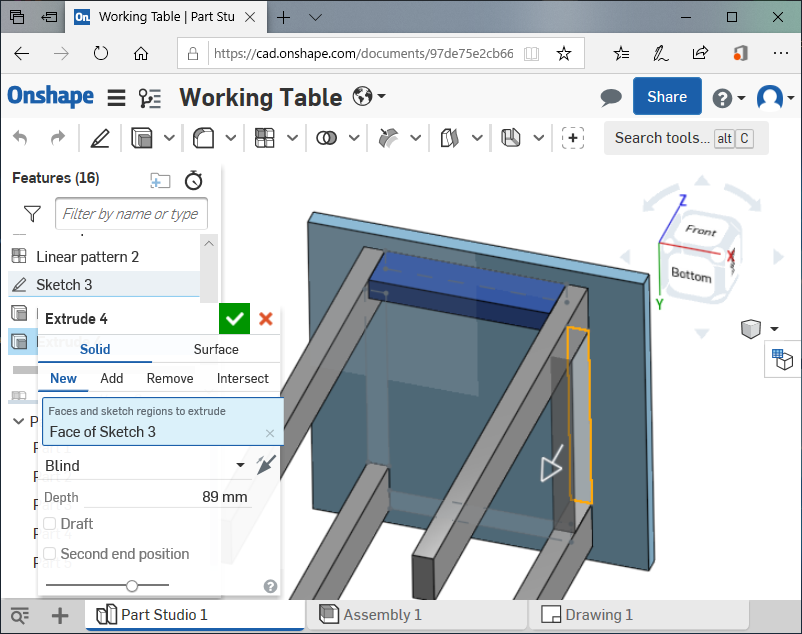802x634 pixels.
Task: Expand the Plane tool dropdown arrow
Action: (x=477, y=138)
